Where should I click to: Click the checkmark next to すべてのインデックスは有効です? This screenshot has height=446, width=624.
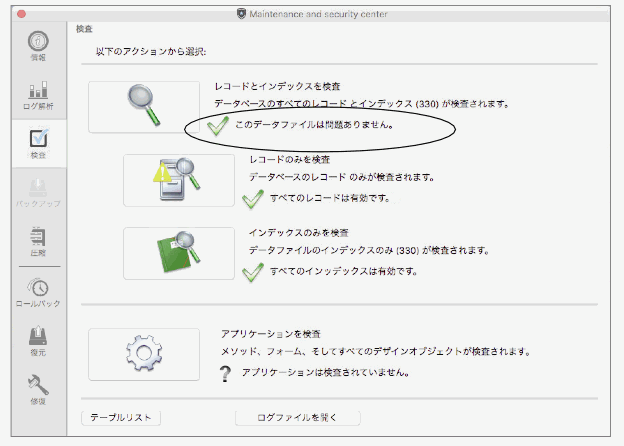[x=254, y=271]
